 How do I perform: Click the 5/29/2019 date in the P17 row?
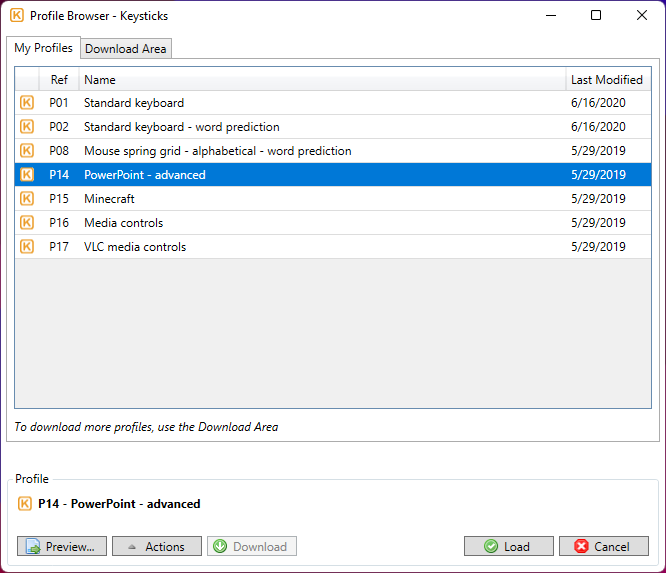coord(598,247)
